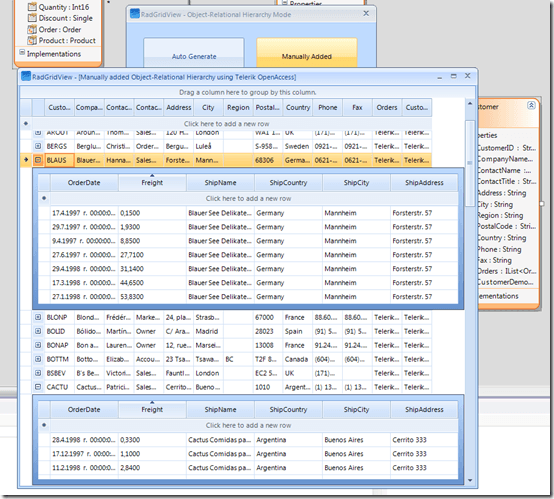Select freight value 0,3300 in CACTU grid
Viewport: 554px width, 499px height.
(x=152, y=440)
